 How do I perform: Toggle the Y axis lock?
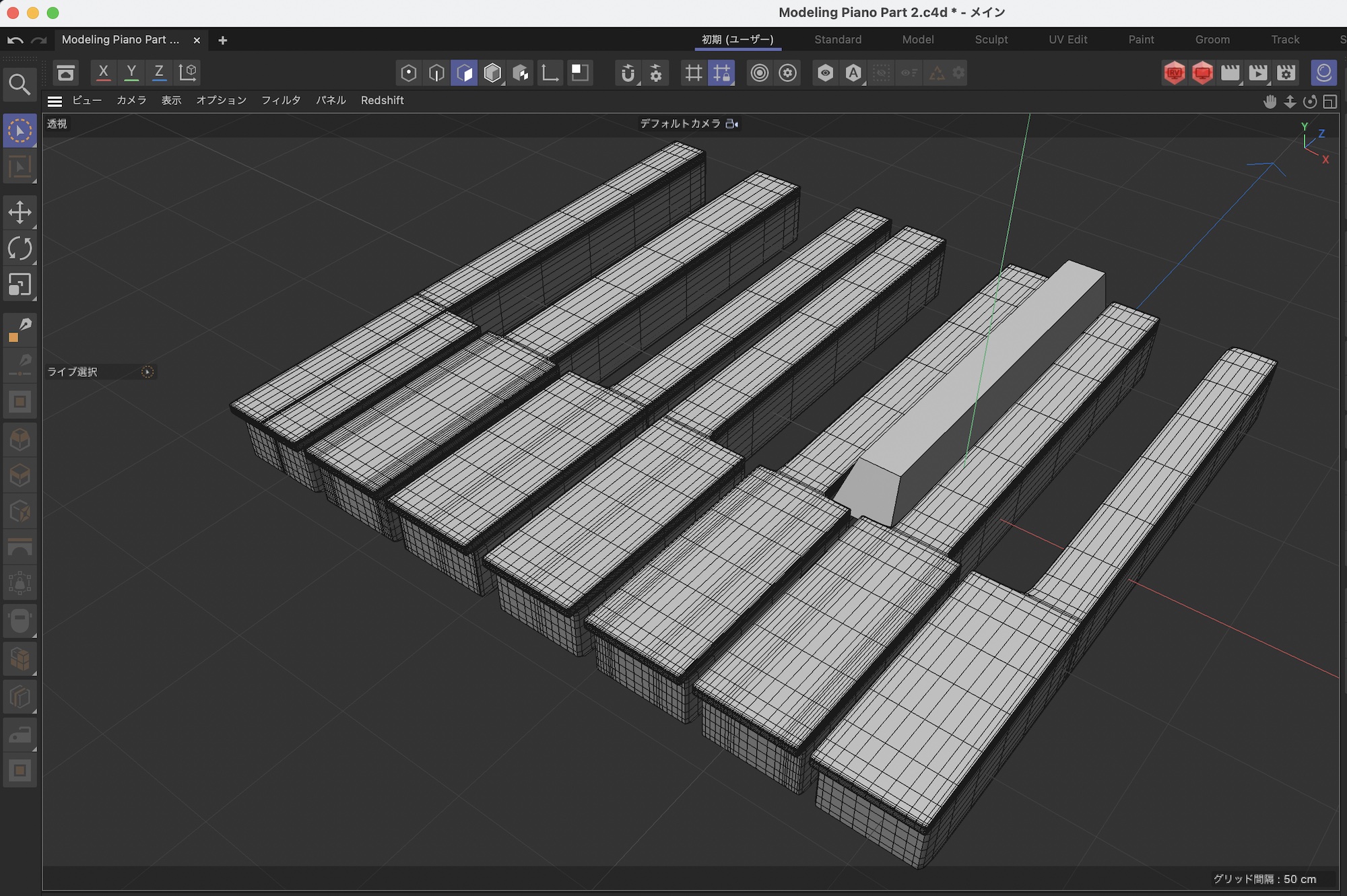click(x=131, y=73)
